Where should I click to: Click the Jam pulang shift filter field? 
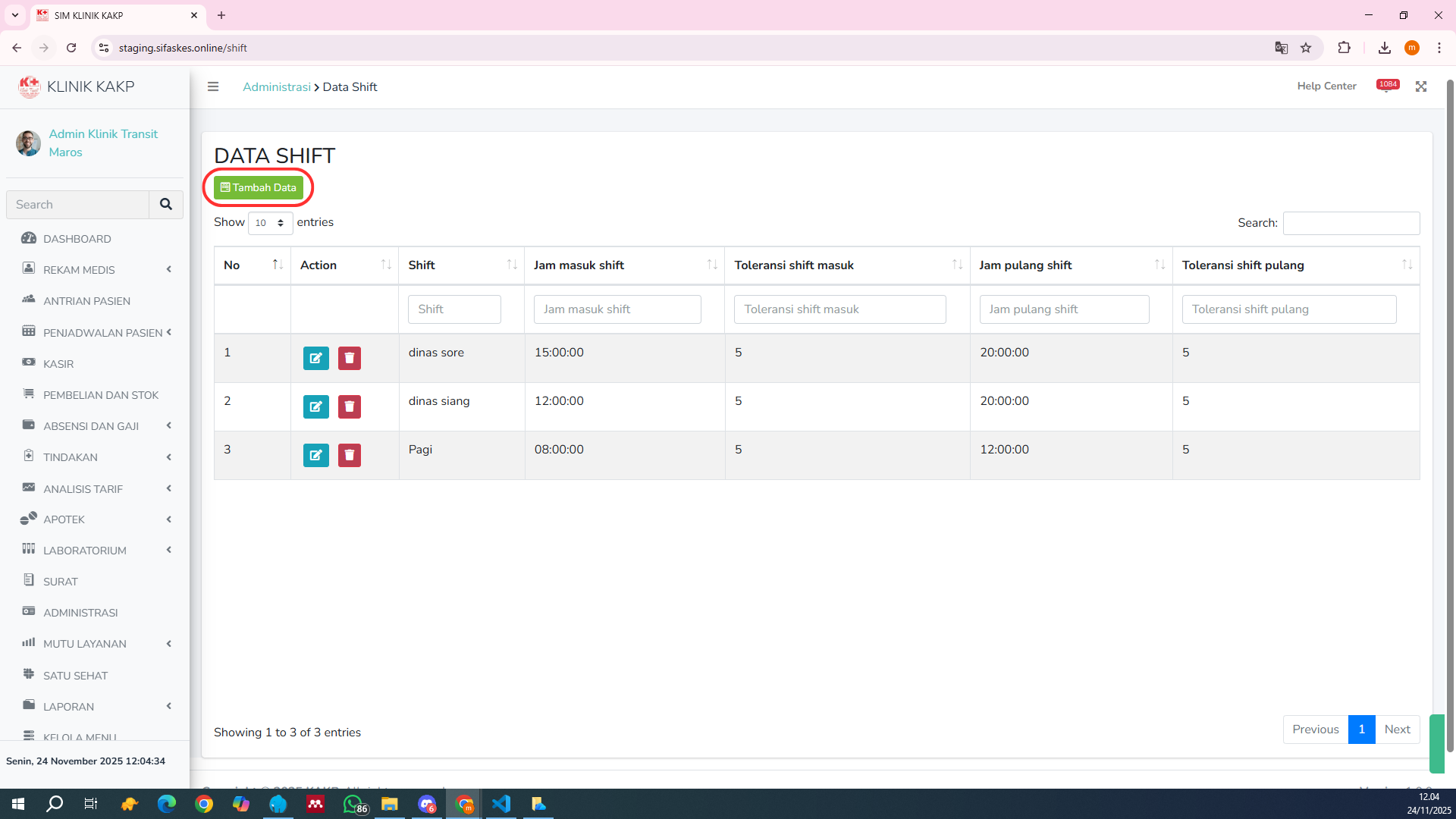click(1063, 309)
